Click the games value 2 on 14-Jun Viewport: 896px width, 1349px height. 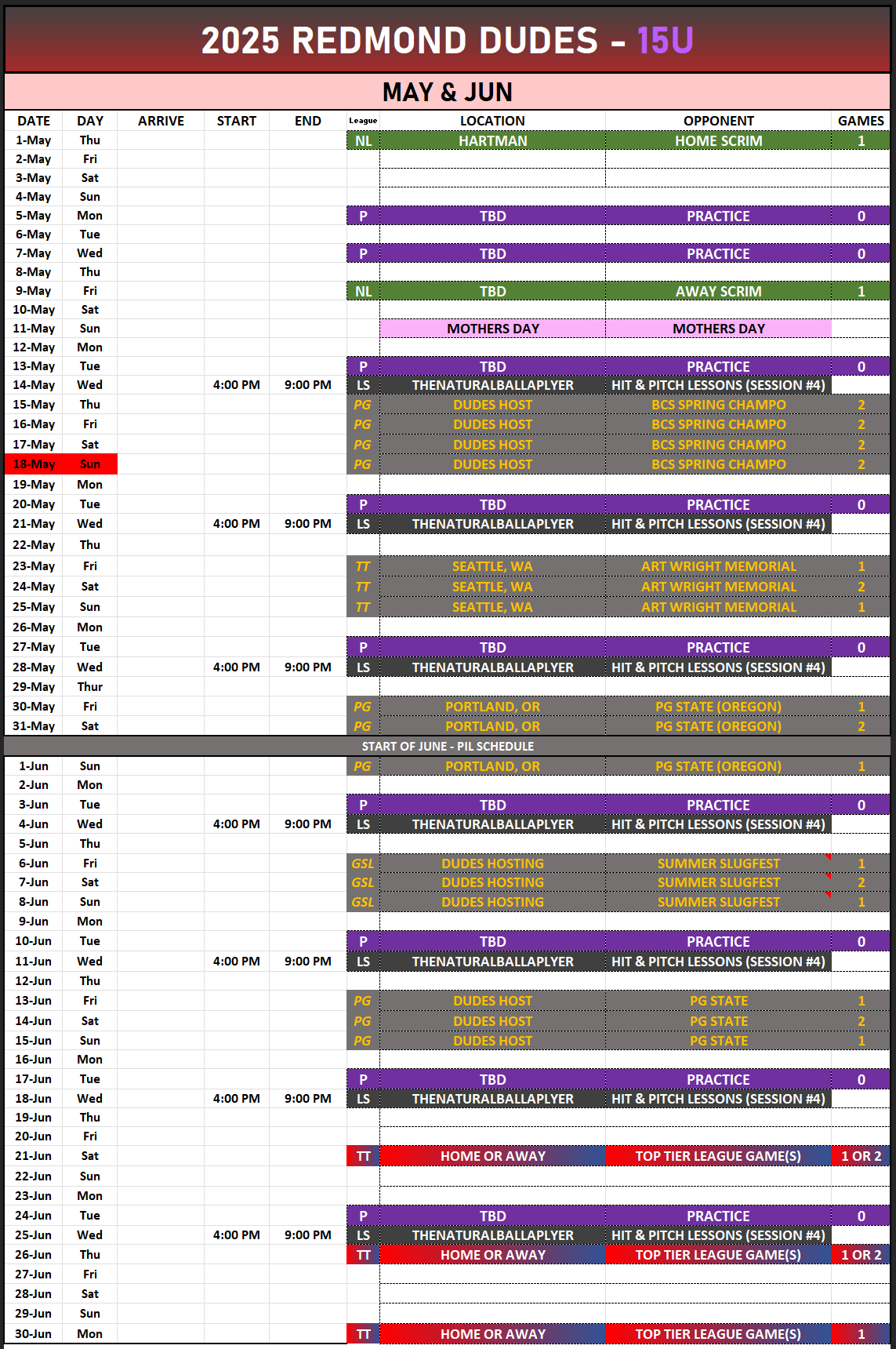click(861, 1021)
